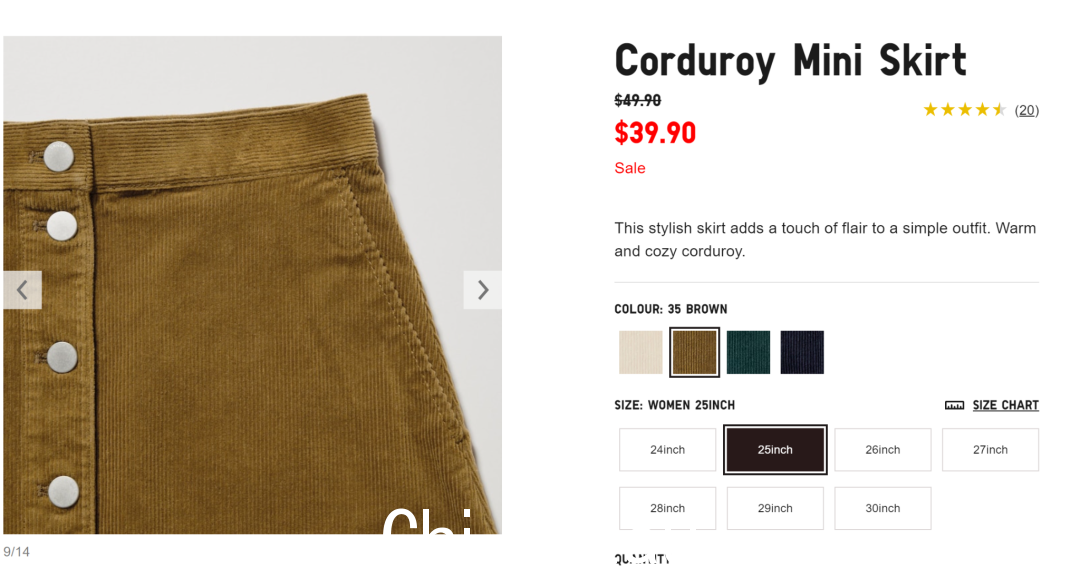Select the brown colour swatch
1080x568 pixels.
point(694,352)
